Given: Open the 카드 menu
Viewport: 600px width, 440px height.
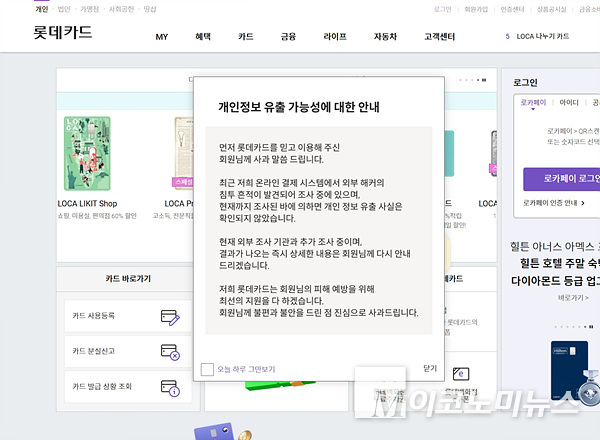Looking at the screenshot, I should click(246, 36).
